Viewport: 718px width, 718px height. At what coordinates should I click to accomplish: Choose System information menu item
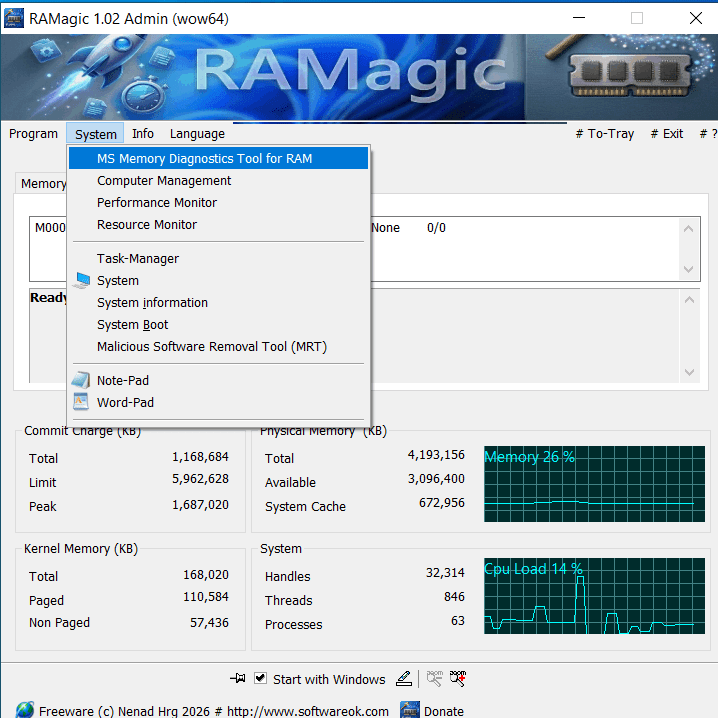pyautogui.click(x=218, y=302)
